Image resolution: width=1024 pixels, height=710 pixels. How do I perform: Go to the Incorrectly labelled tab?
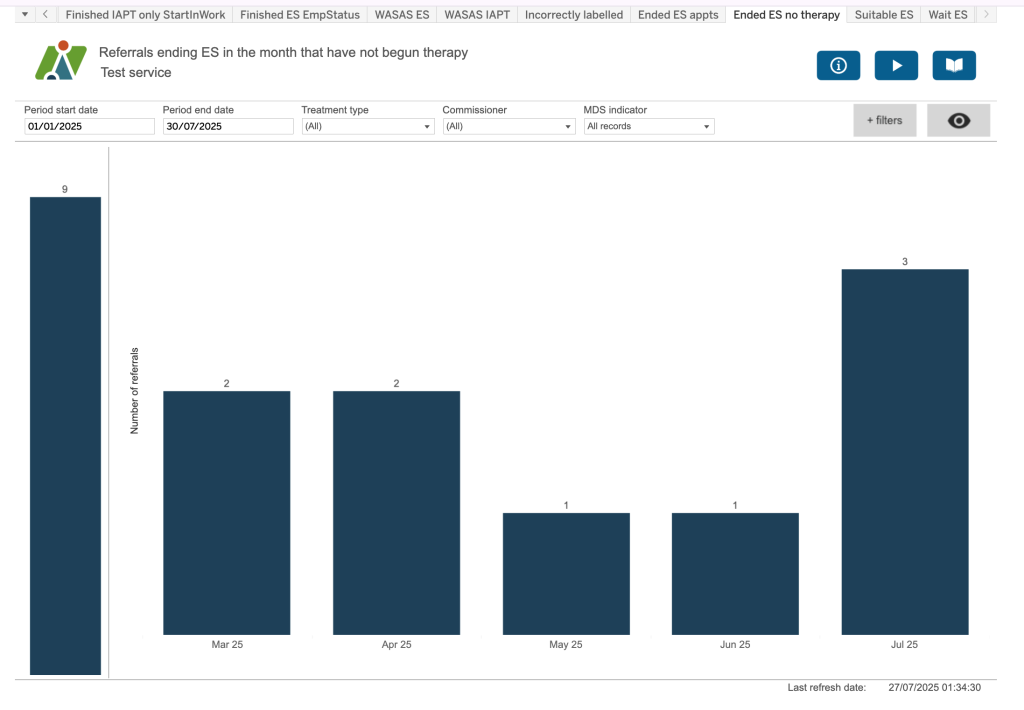click(573, 15)
